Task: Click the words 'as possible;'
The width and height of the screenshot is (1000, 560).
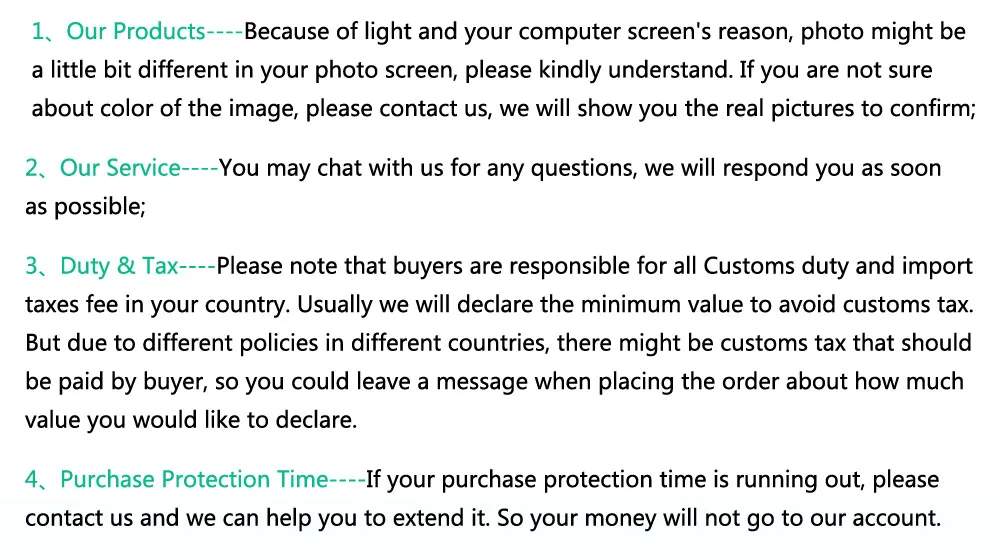Action: pos(85,207)
